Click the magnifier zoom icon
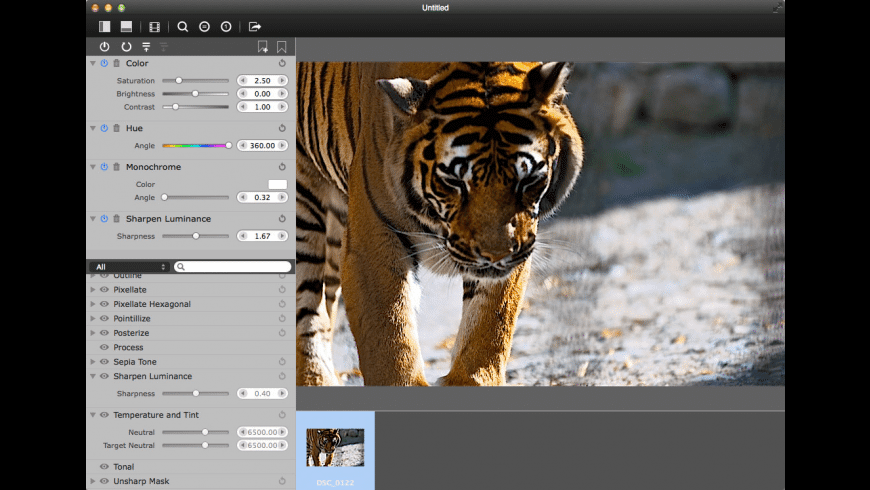870x490 pixels. click(183, 26)
